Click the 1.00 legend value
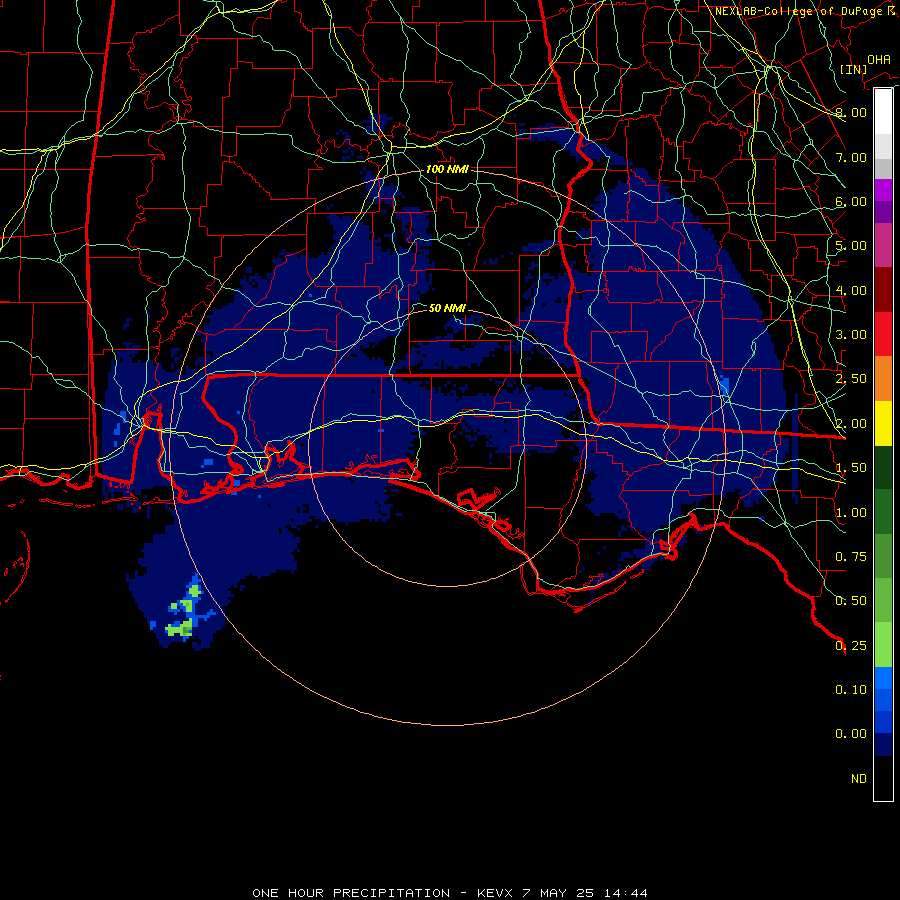900x900 pixels. pyautogui.click(x=851, y=513)
